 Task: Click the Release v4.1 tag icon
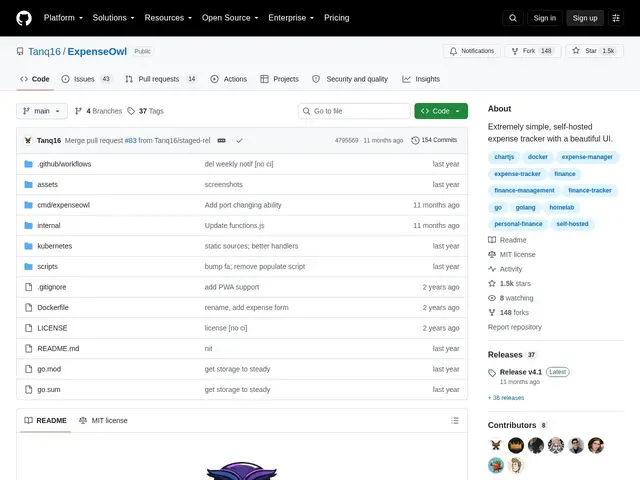pyautogui.click(x=492, y=373)
